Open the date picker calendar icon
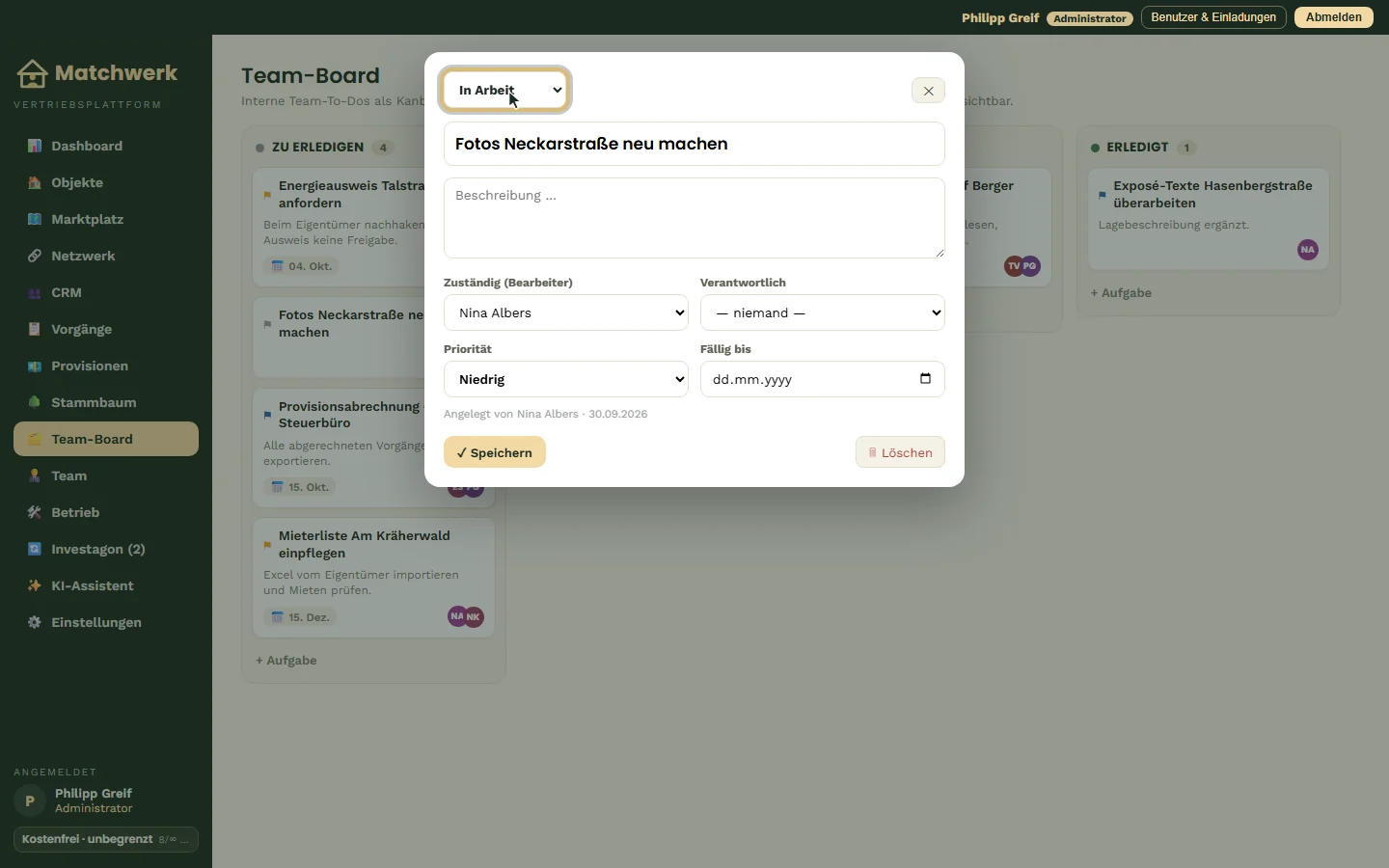 point(925,379)
